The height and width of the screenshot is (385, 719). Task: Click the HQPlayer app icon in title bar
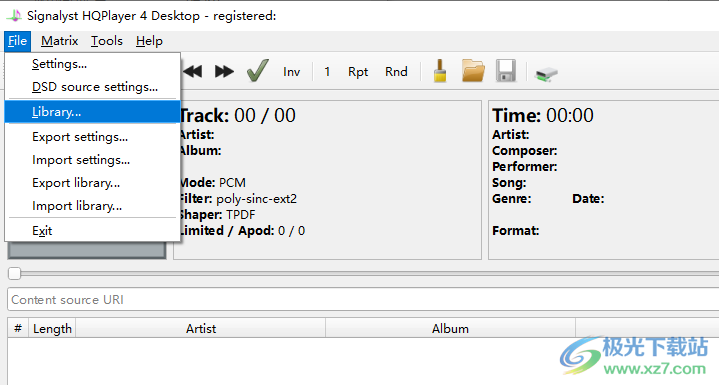(14, 16)
